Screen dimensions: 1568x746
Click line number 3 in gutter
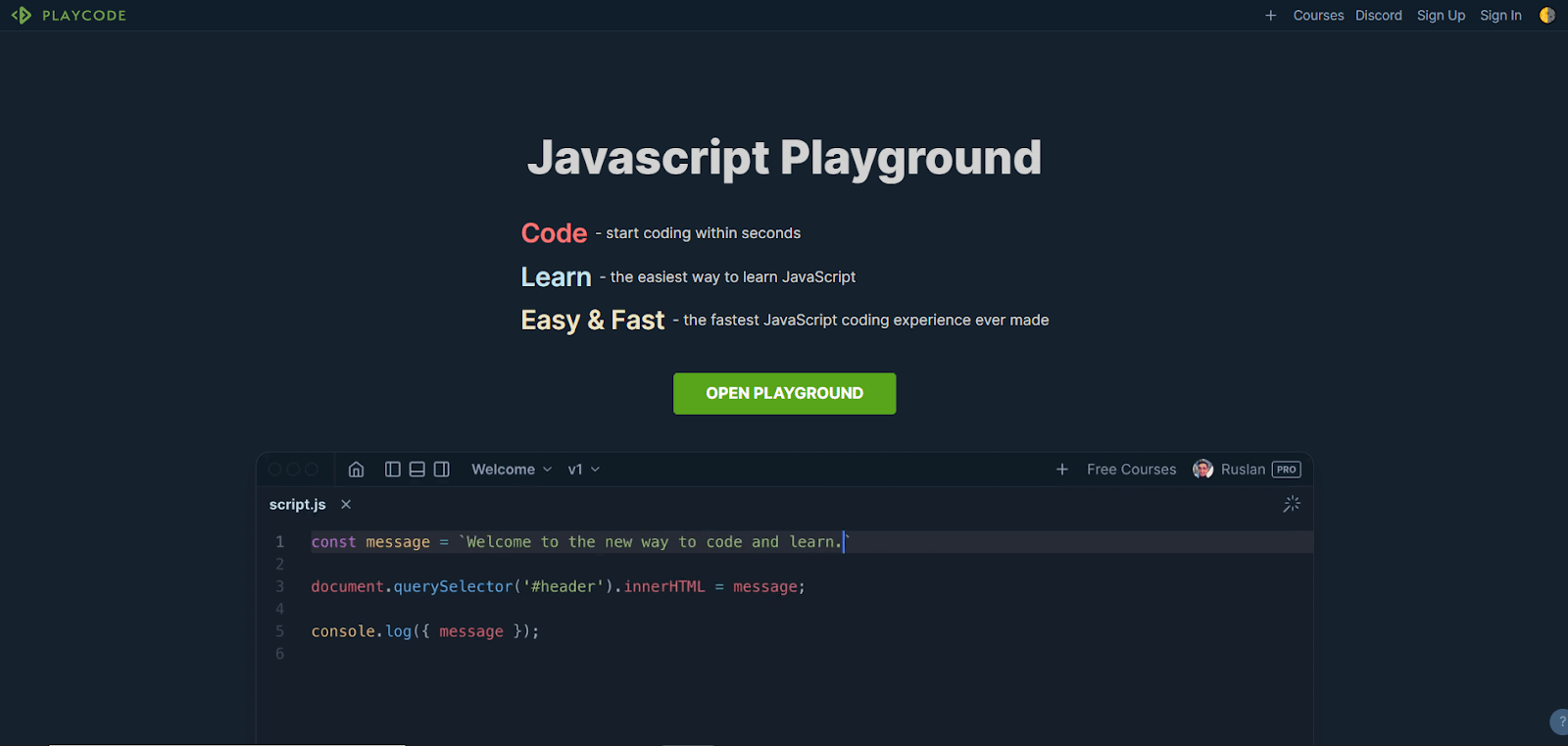pyautogui.click(x=279, y=586)
